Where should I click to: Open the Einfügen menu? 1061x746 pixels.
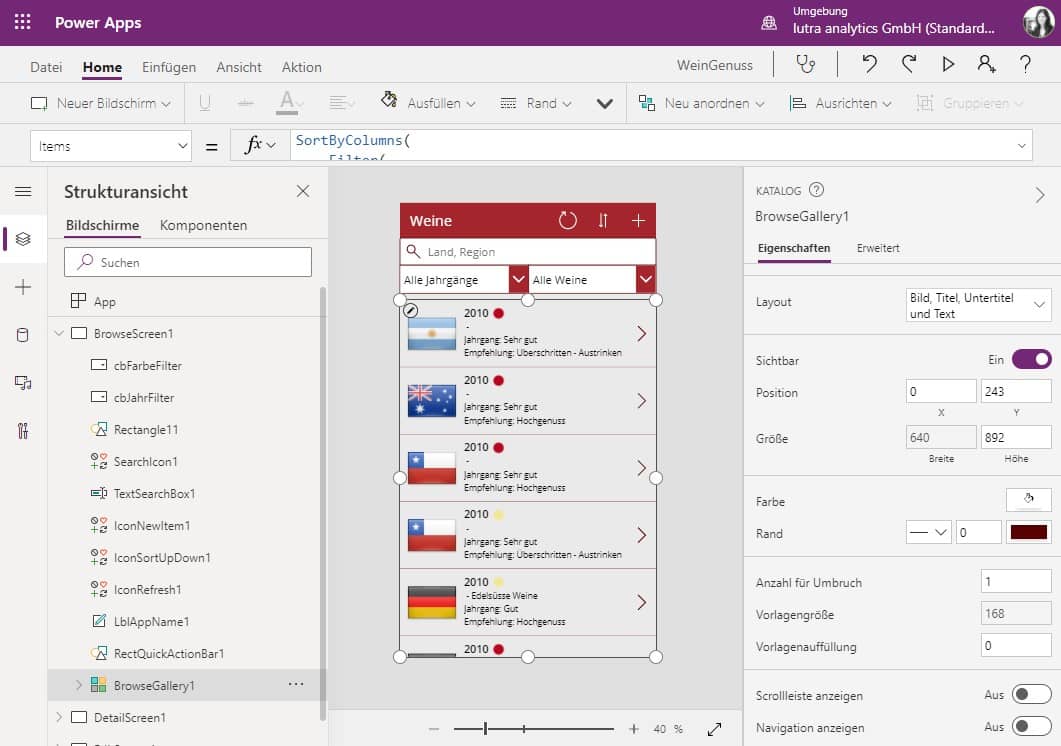[168, 67]
